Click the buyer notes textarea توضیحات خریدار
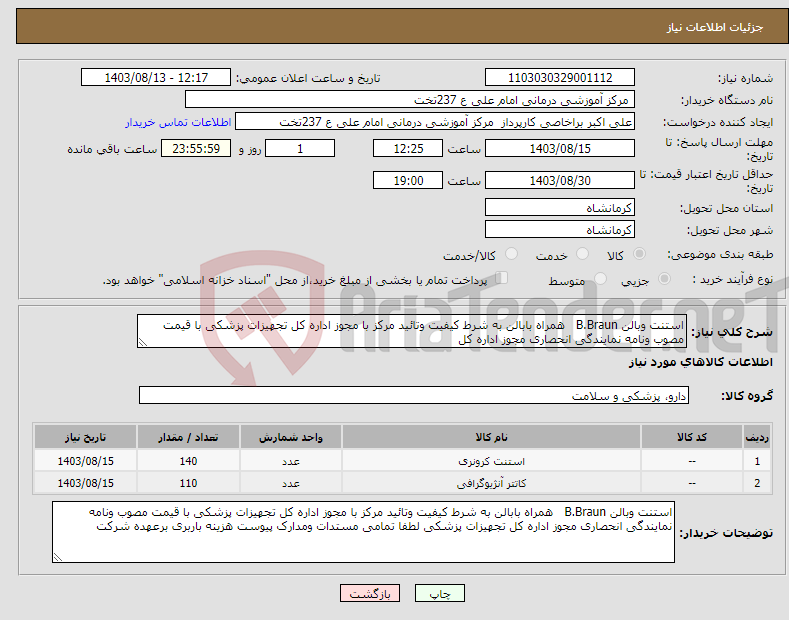 coord(363,532)
